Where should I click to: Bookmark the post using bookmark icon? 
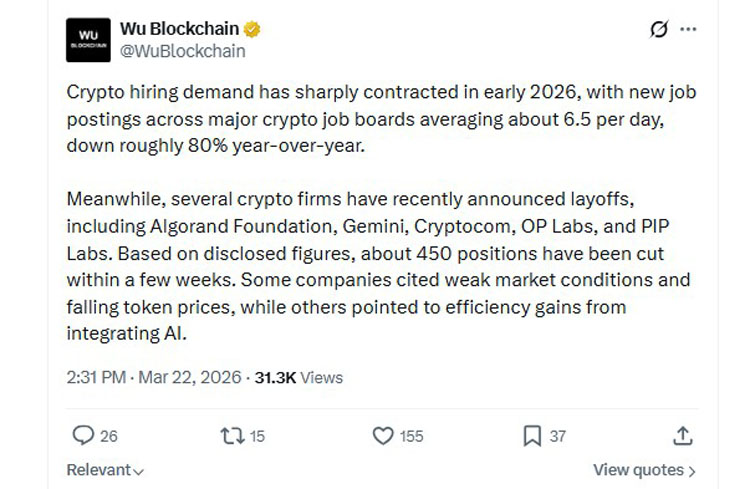point(532,435)
